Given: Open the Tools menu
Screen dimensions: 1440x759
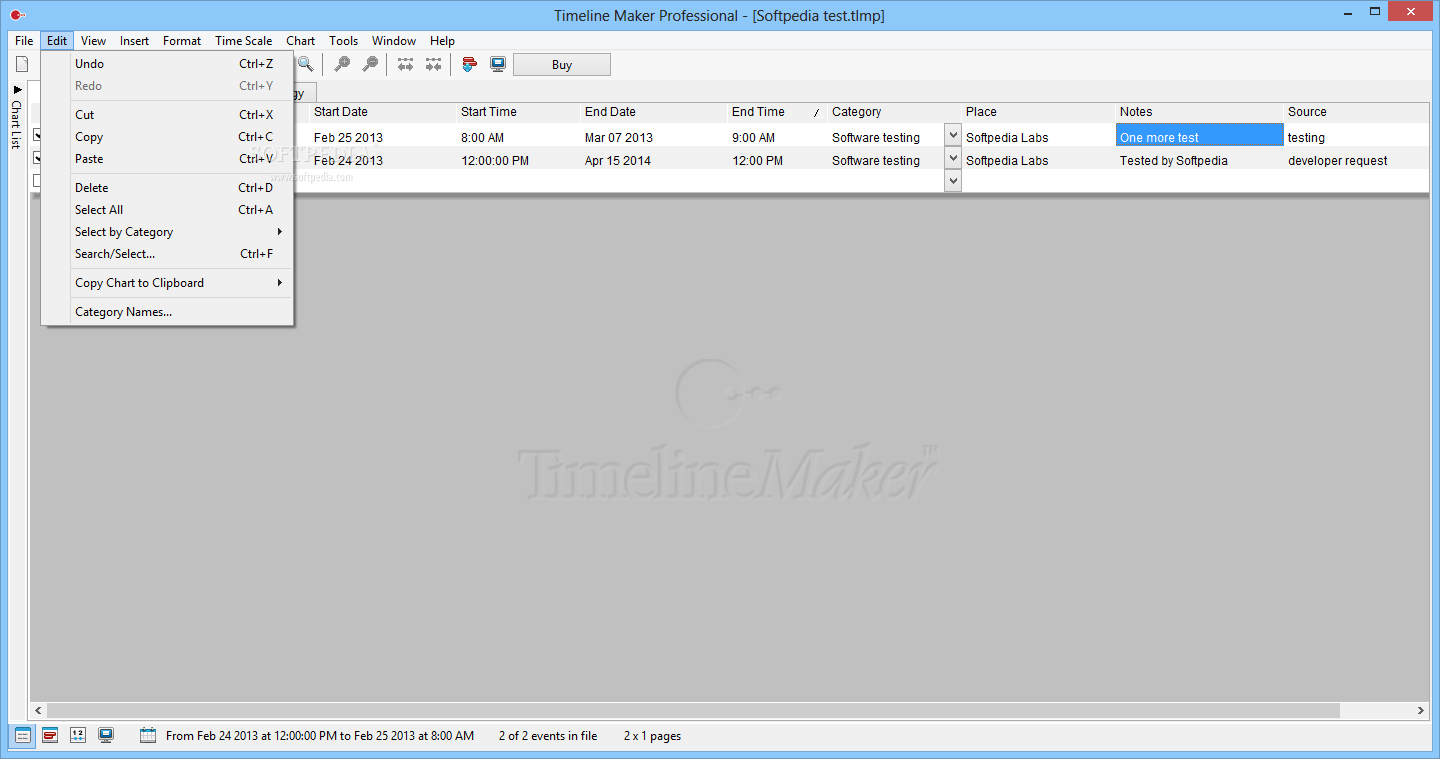Looking at the screenshot, I should click(x=343, y=41).
